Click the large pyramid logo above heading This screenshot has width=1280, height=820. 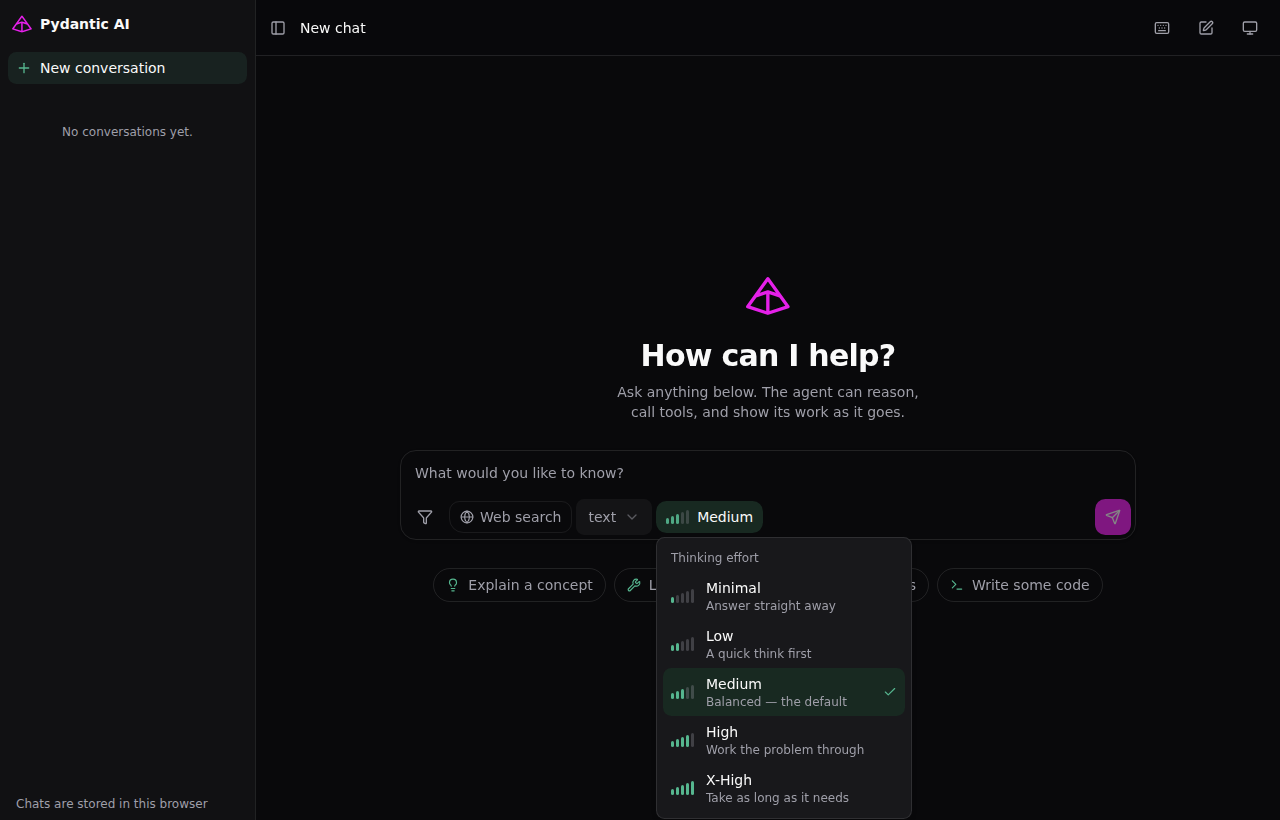768,296
